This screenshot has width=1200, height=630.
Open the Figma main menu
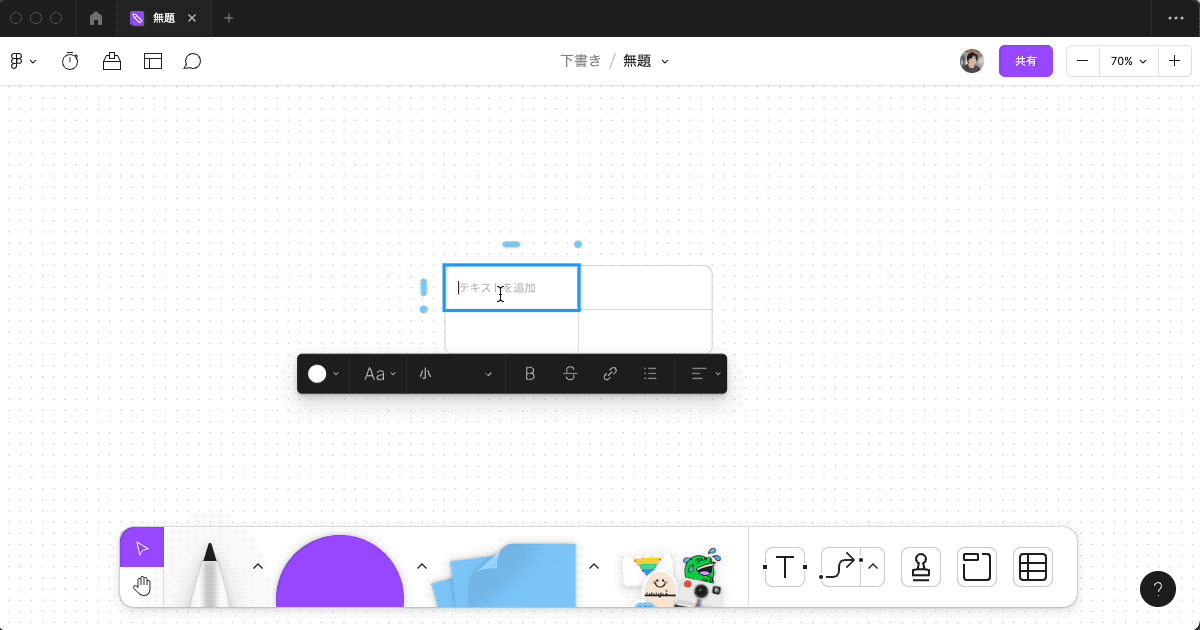point(23,61)
